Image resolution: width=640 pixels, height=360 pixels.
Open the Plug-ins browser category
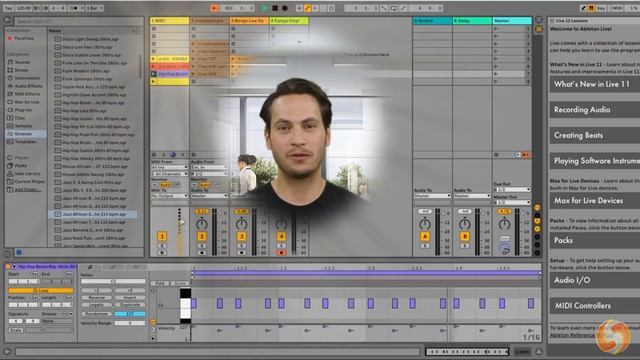click(20, 110)
